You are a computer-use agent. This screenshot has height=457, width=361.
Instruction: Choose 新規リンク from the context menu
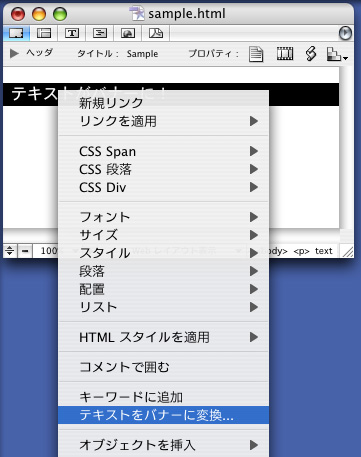163,103
